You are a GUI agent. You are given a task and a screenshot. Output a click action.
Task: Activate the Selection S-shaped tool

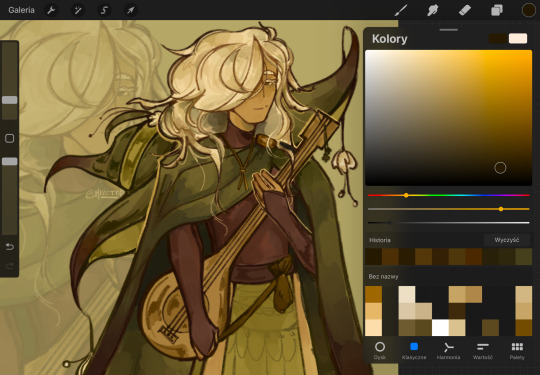point(104,10)
